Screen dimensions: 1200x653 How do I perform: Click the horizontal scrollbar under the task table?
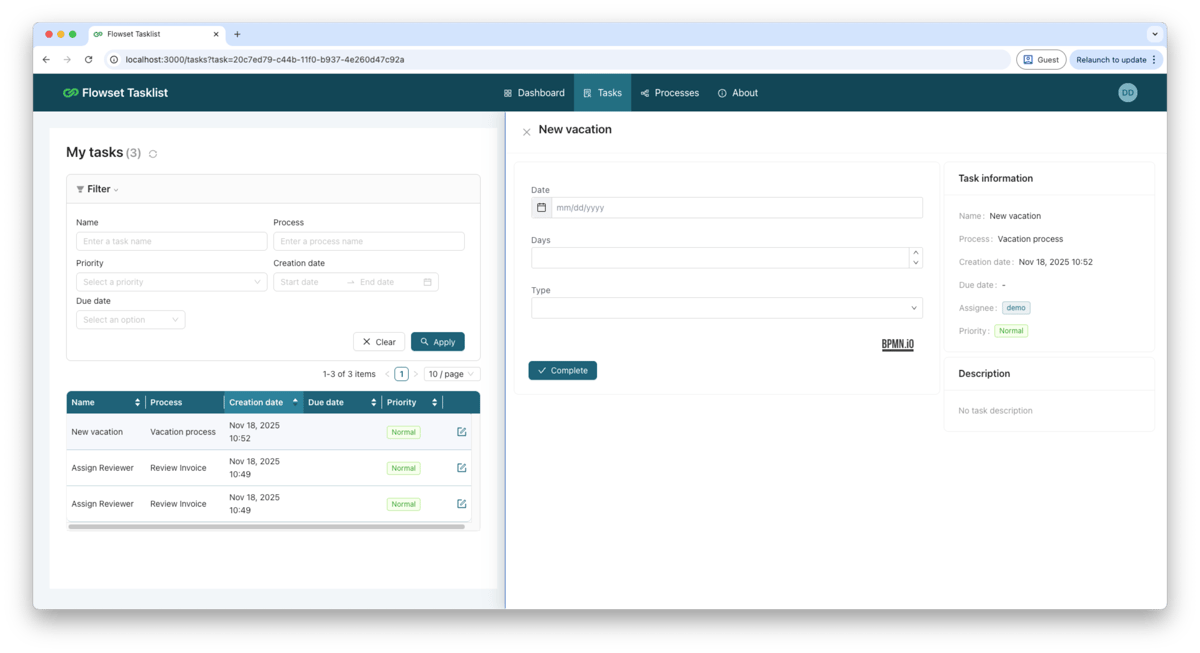point(266,527)
